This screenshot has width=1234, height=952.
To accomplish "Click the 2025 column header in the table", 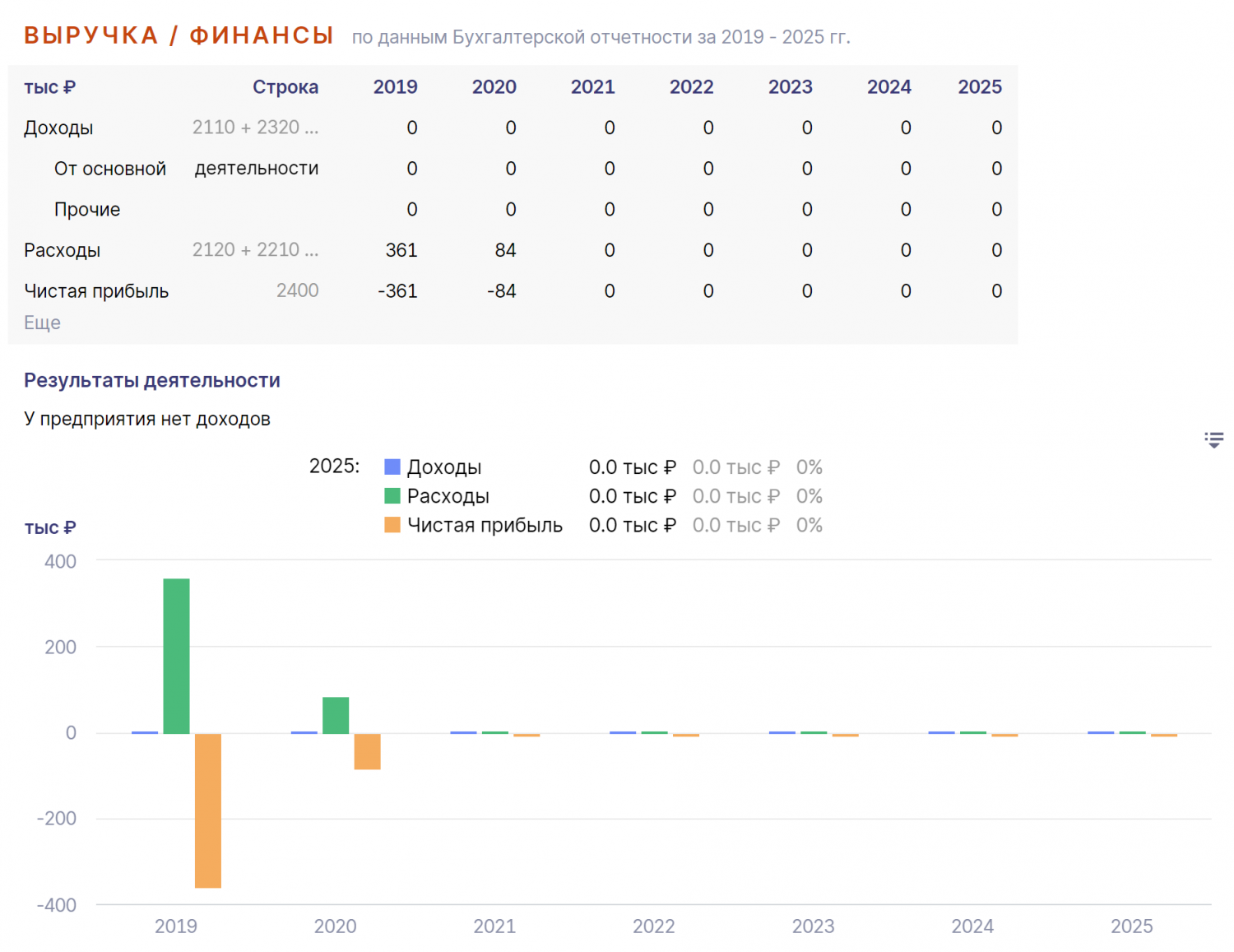I will [x=980, y=87].
